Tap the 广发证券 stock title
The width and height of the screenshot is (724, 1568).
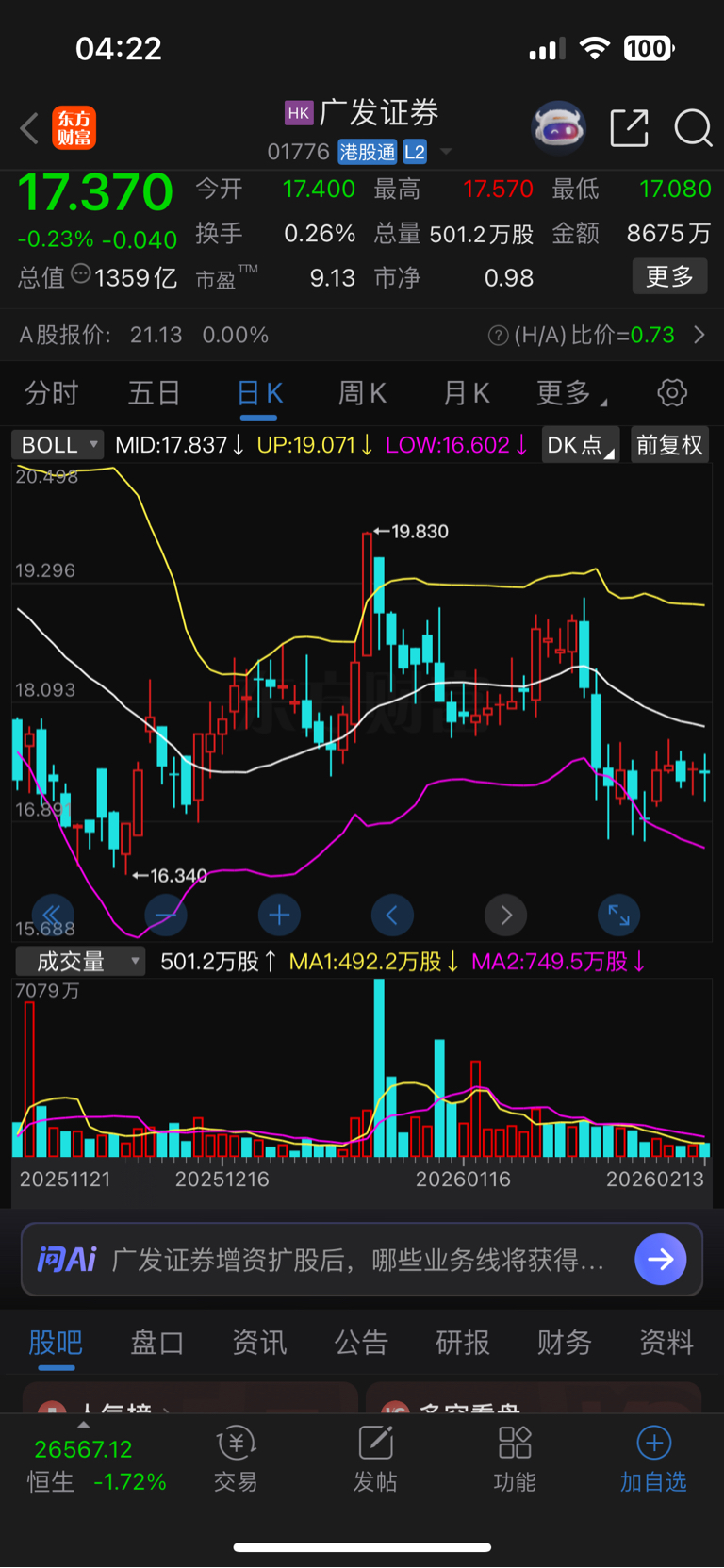(379, 113)
